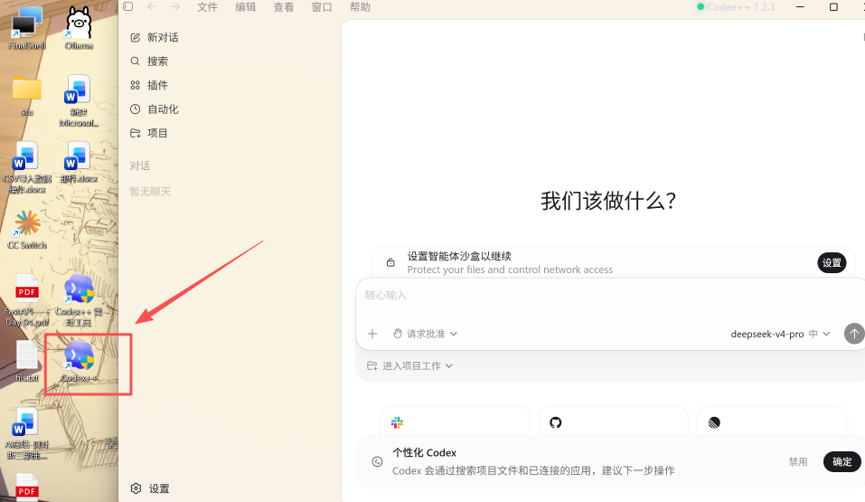Select the Codex++ desktop shortcut
865x502 pixels.
(79, 361)
